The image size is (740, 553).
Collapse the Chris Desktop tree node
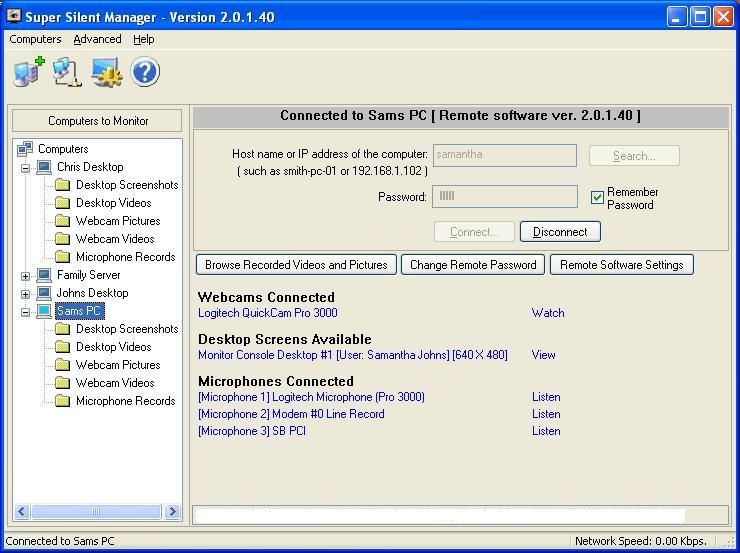(26, 168)
